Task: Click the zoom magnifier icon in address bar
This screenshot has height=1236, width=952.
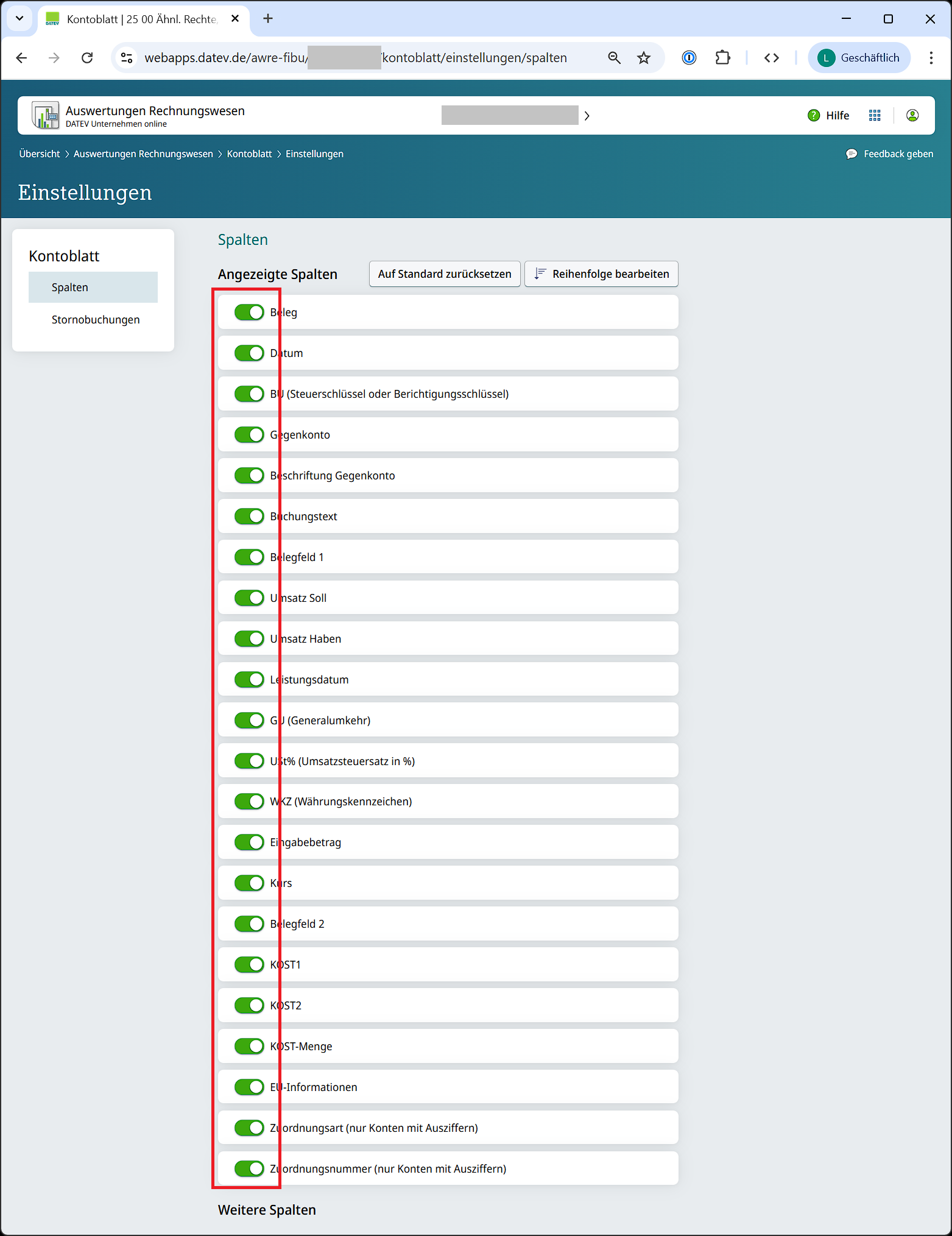Action: coord(614,58)
